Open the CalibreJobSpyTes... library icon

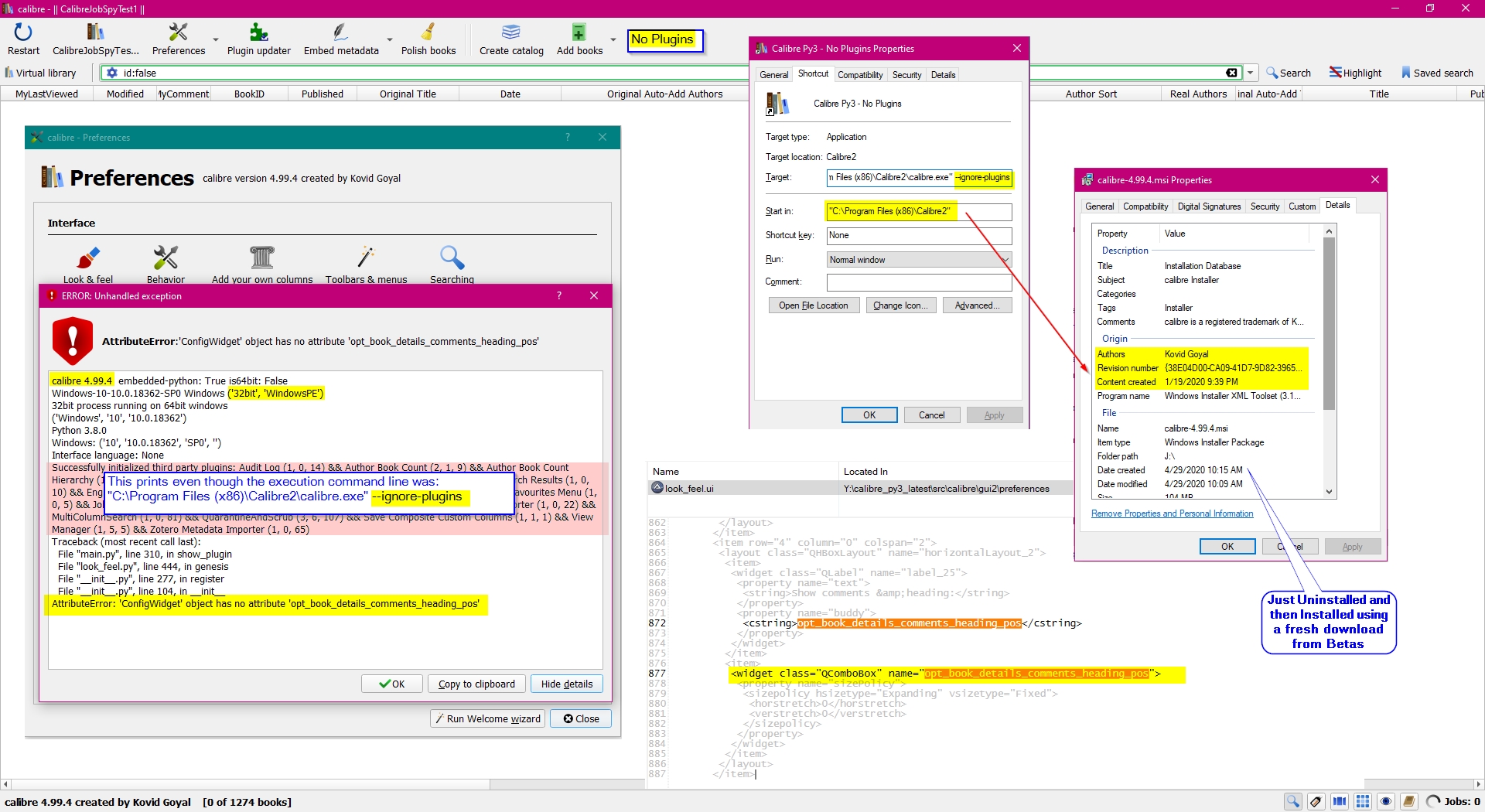(96, 39)
